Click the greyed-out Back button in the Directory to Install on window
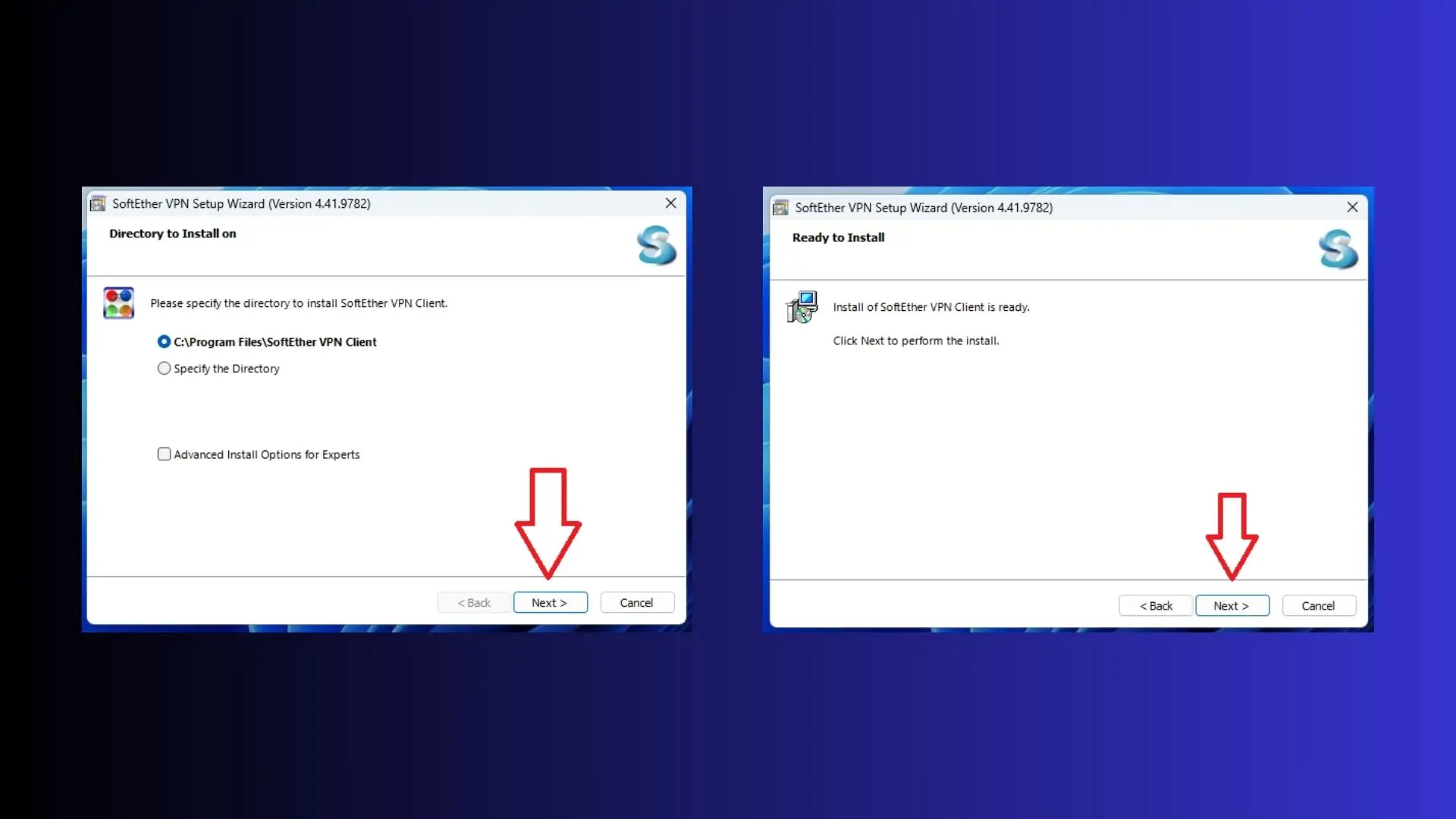Screen dimensions: 1456x819 474,603
